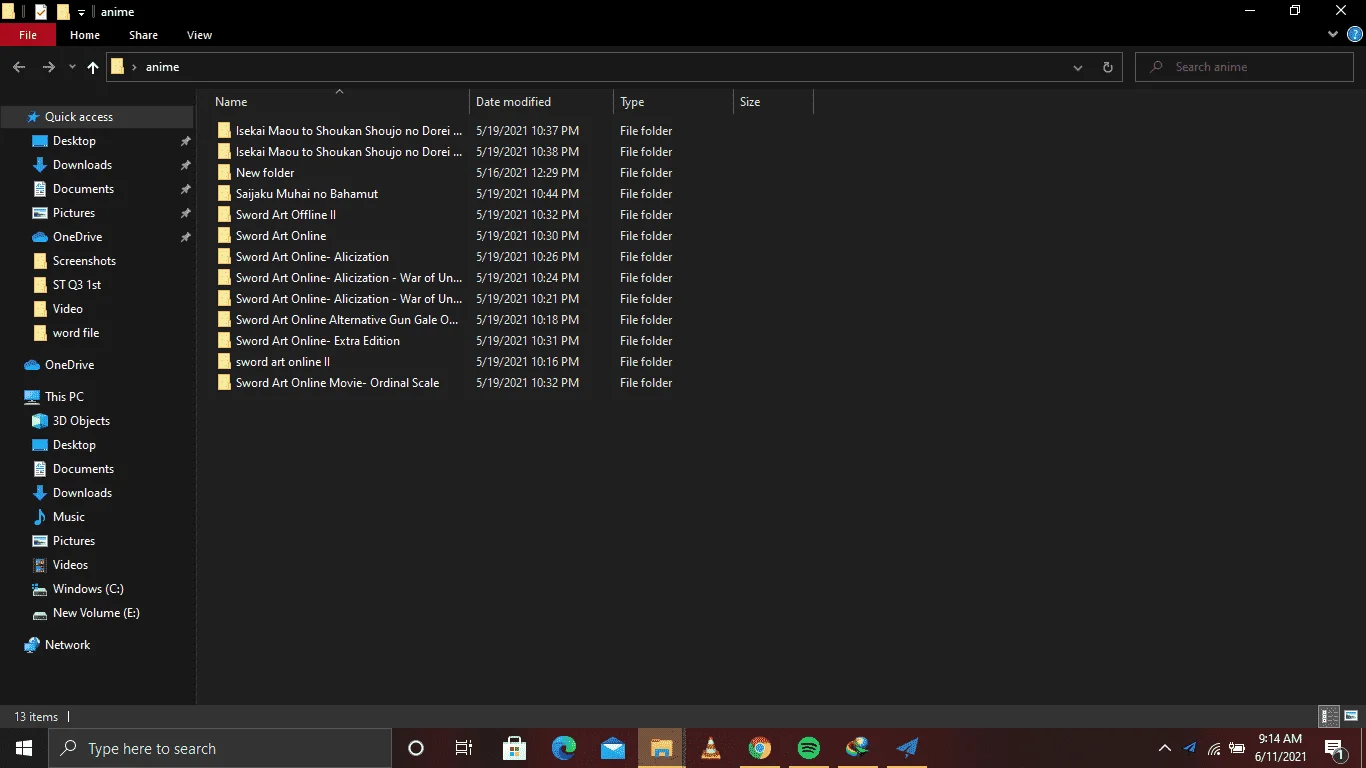
Task: Go up one folder level
Action: (93, 67)
